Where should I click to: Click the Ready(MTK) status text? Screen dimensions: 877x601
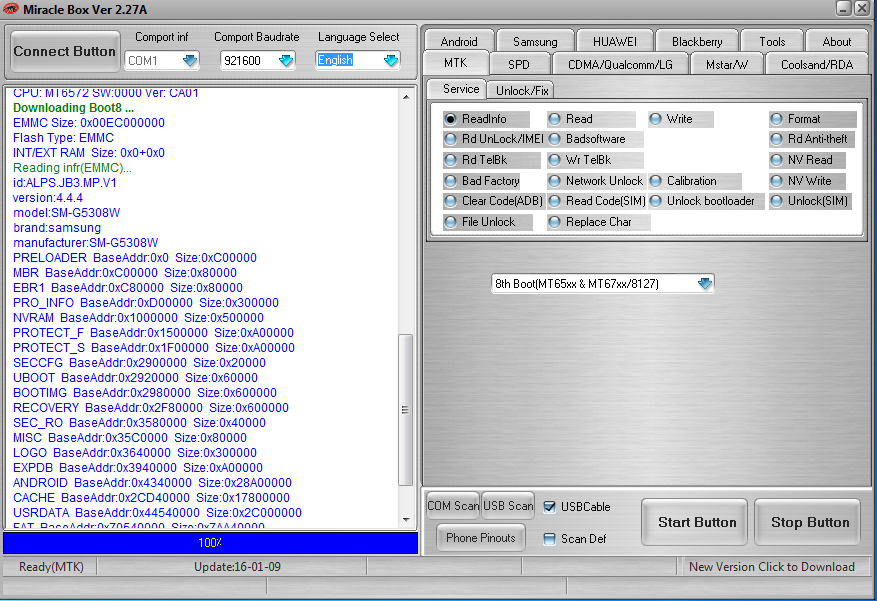[x=51, y=567]
